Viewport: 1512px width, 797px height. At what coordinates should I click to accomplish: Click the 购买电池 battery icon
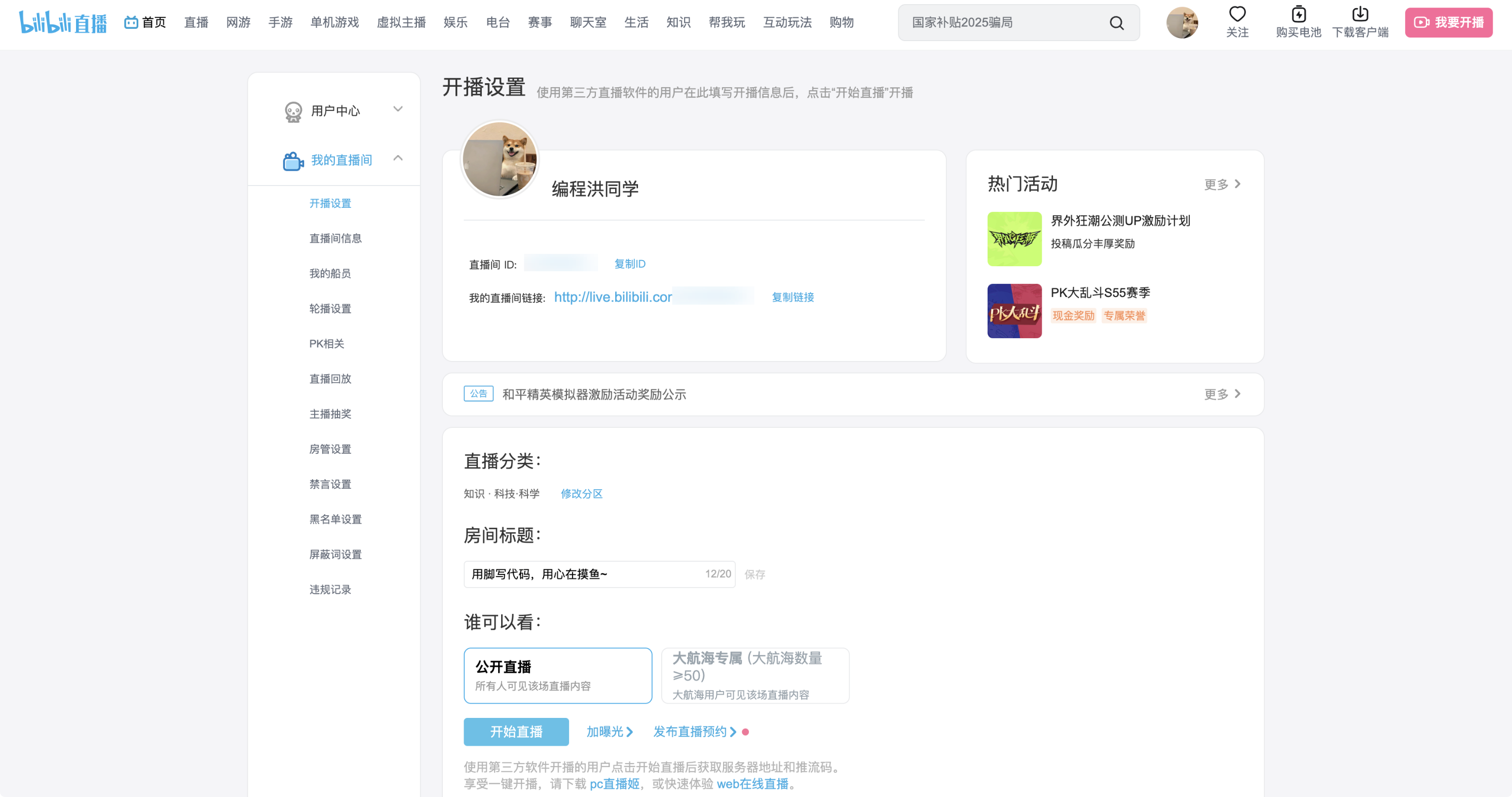pos(1298,14)
